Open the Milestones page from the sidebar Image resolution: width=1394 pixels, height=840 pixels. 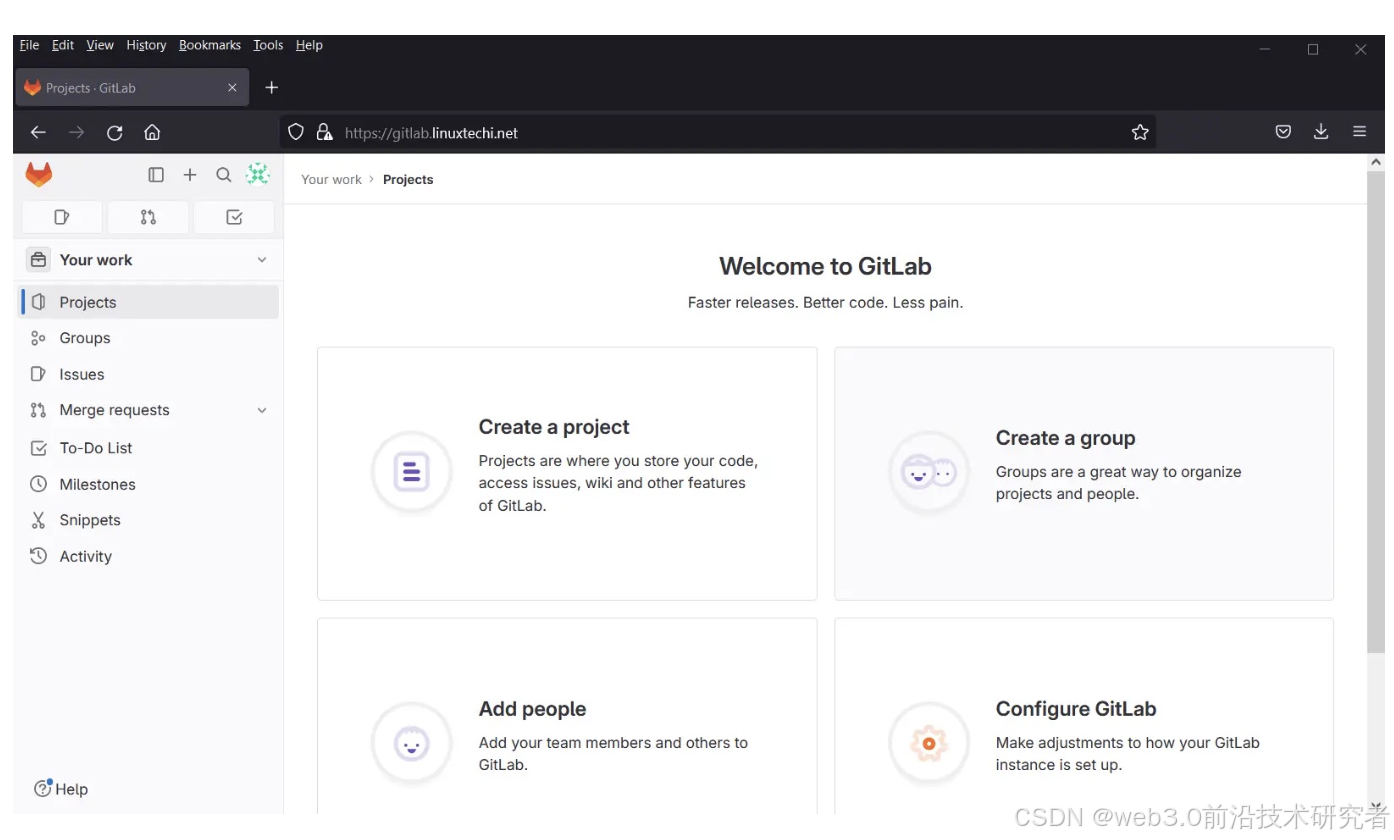click(x=98, y=484)
